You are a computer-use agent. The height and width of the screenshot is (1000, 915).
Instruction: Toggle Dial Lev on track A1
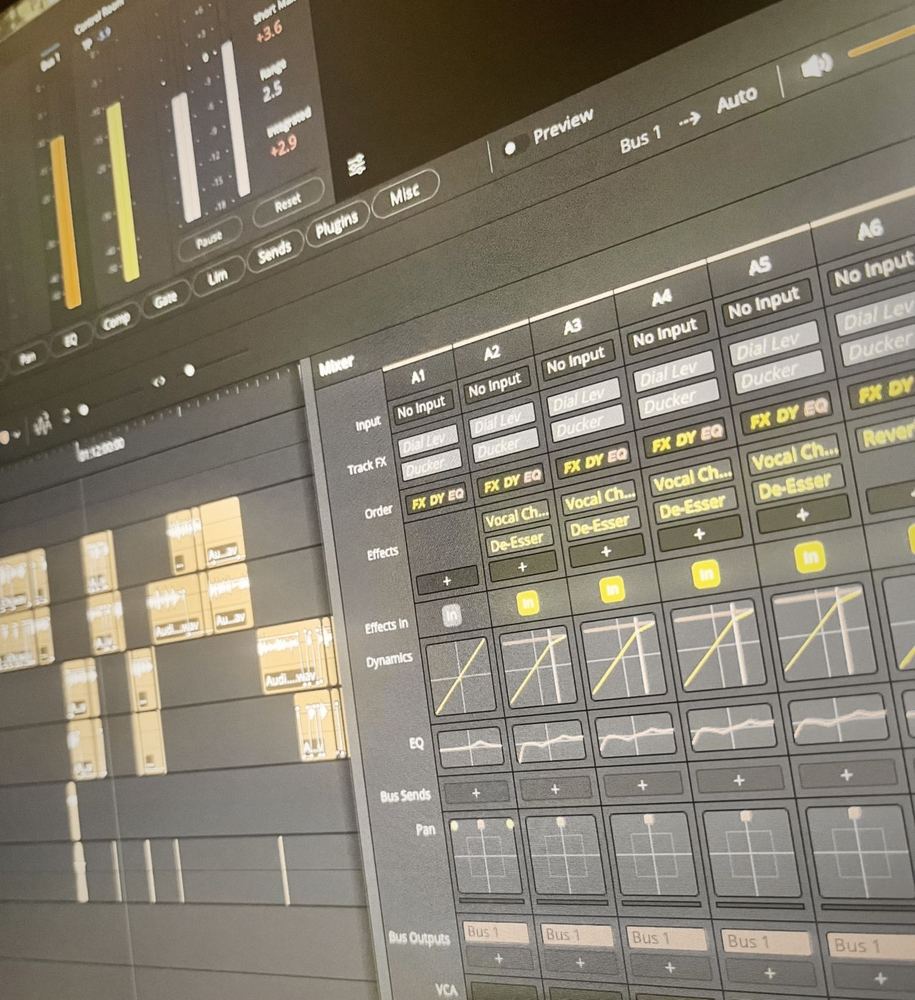pos(426,440)
